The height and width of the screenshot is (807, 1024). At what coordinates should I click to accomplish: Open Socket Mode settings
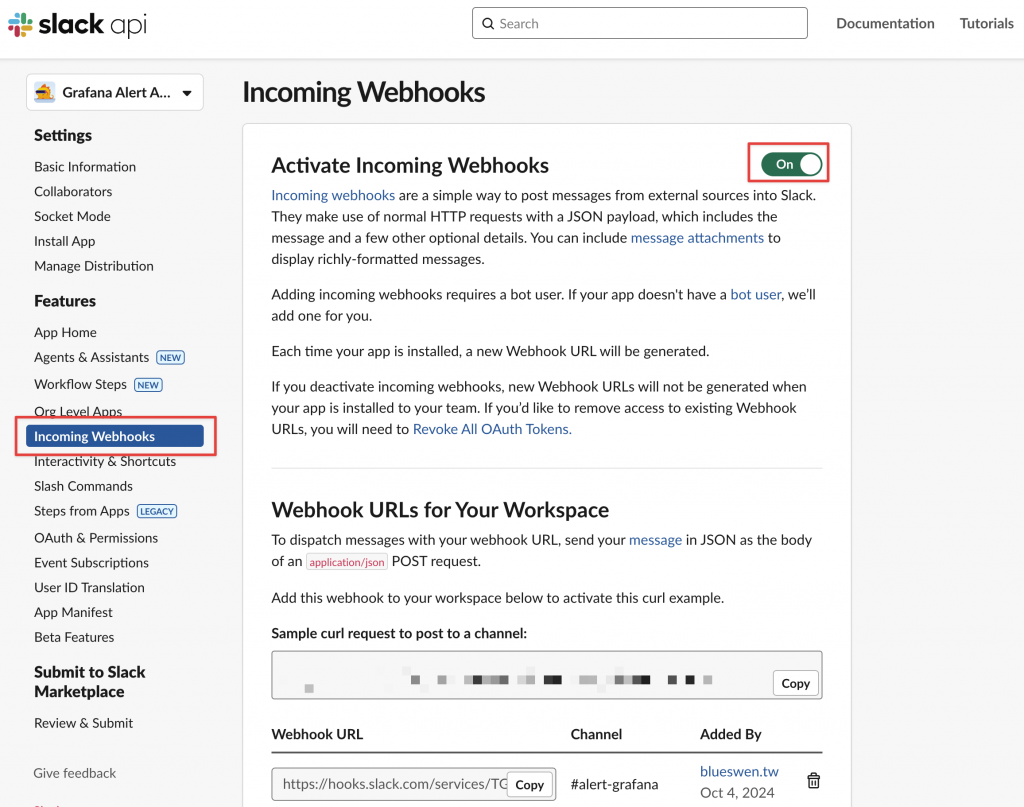click(x=72, y=217)
